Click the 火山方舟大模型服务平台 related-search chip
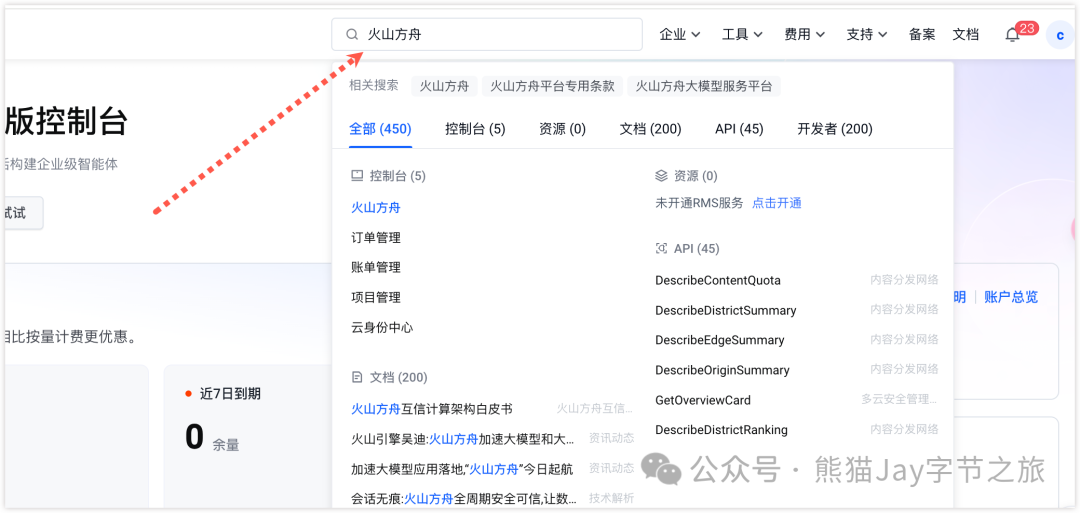 704,86
